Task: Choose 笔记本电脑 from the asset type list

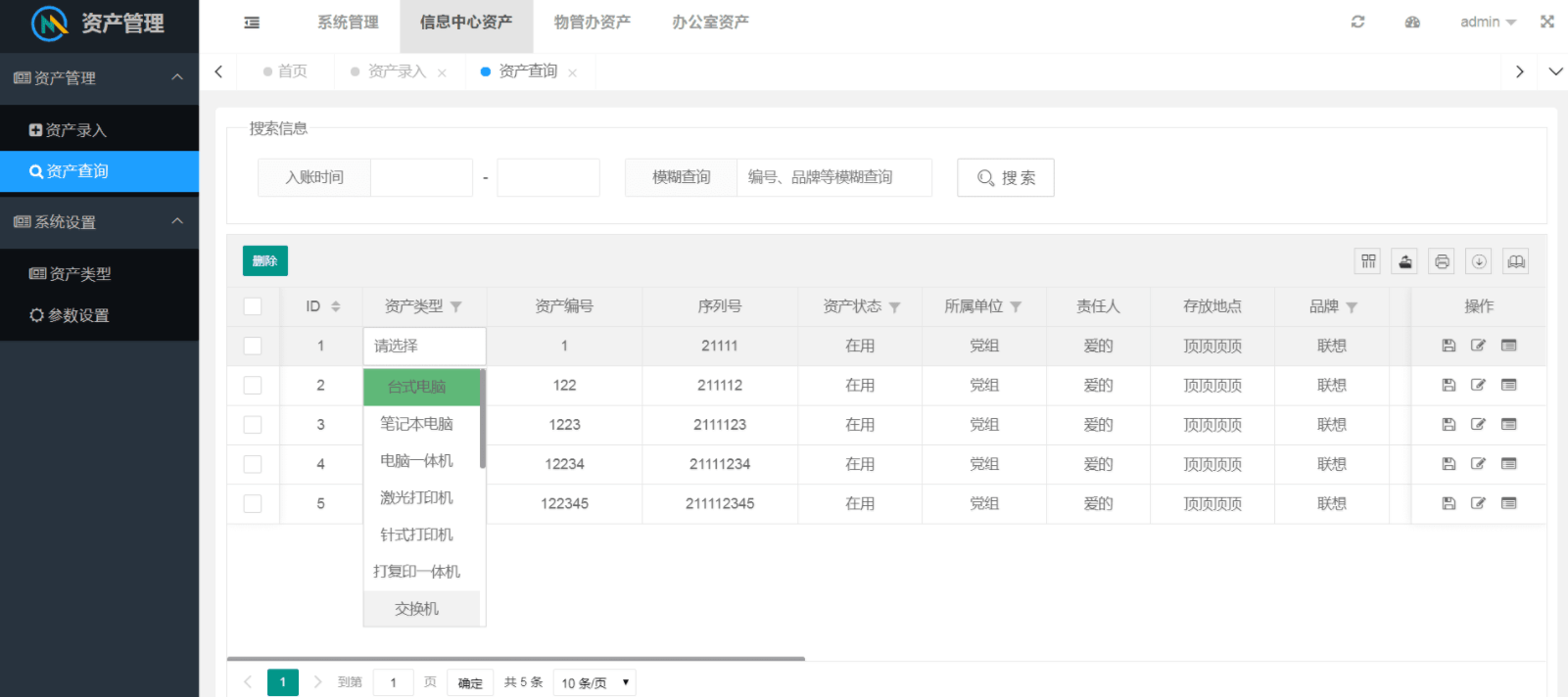Action: pyautogui.click(x=417, y=424)
